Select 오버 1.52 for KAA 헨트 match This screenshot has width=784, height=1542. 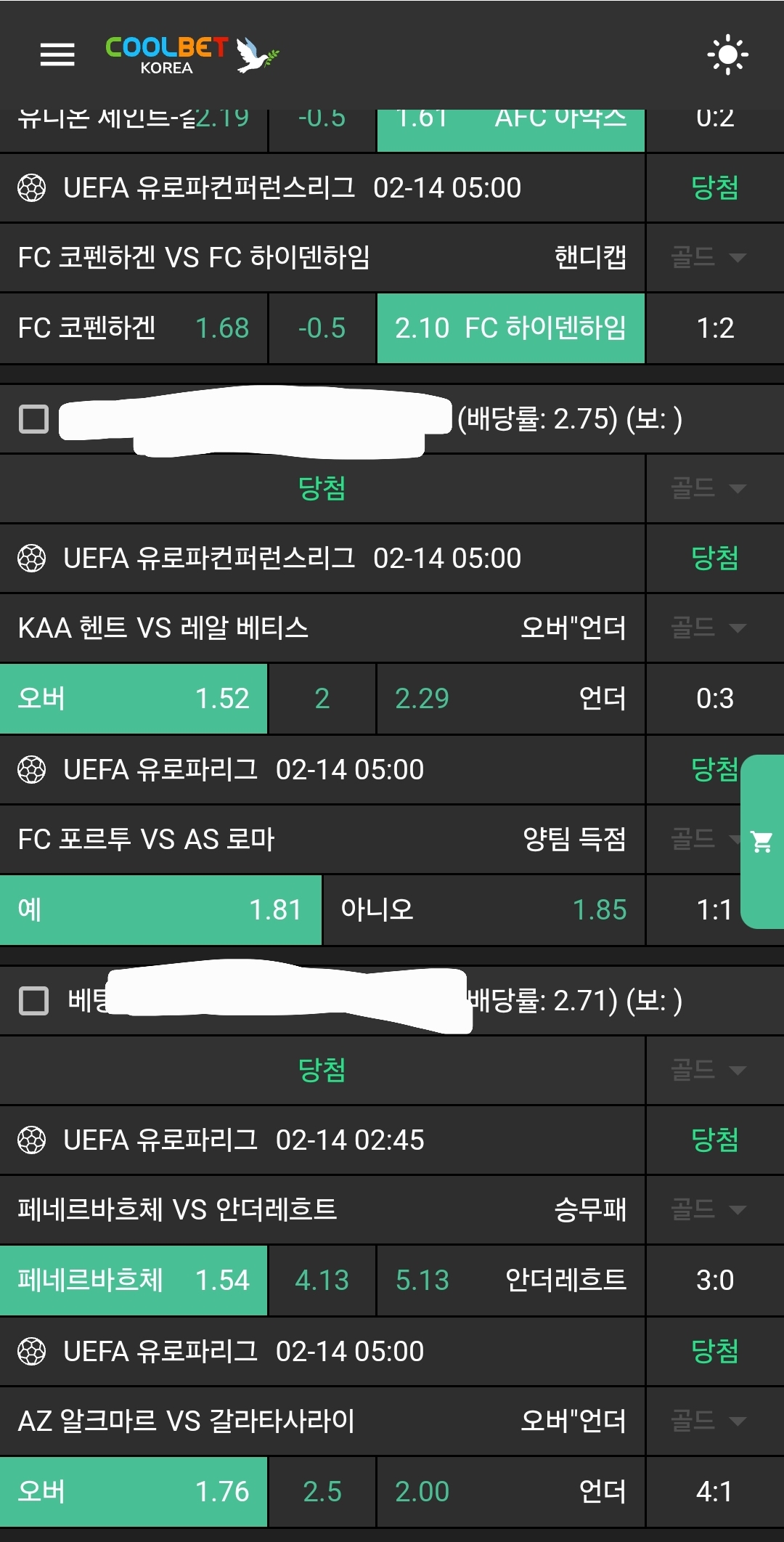click(134, 699)
